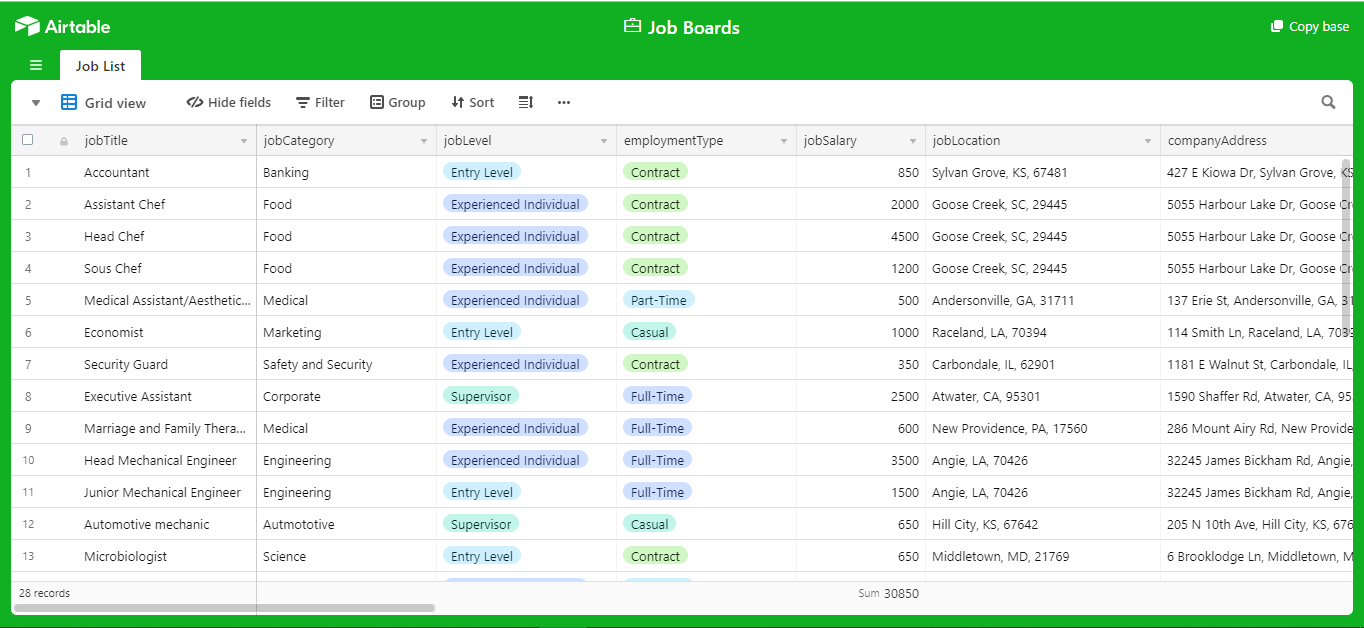Click Middletown, MD, 21769 location cell
This screenshot has width=1364, height=628.
point(1043,556)
